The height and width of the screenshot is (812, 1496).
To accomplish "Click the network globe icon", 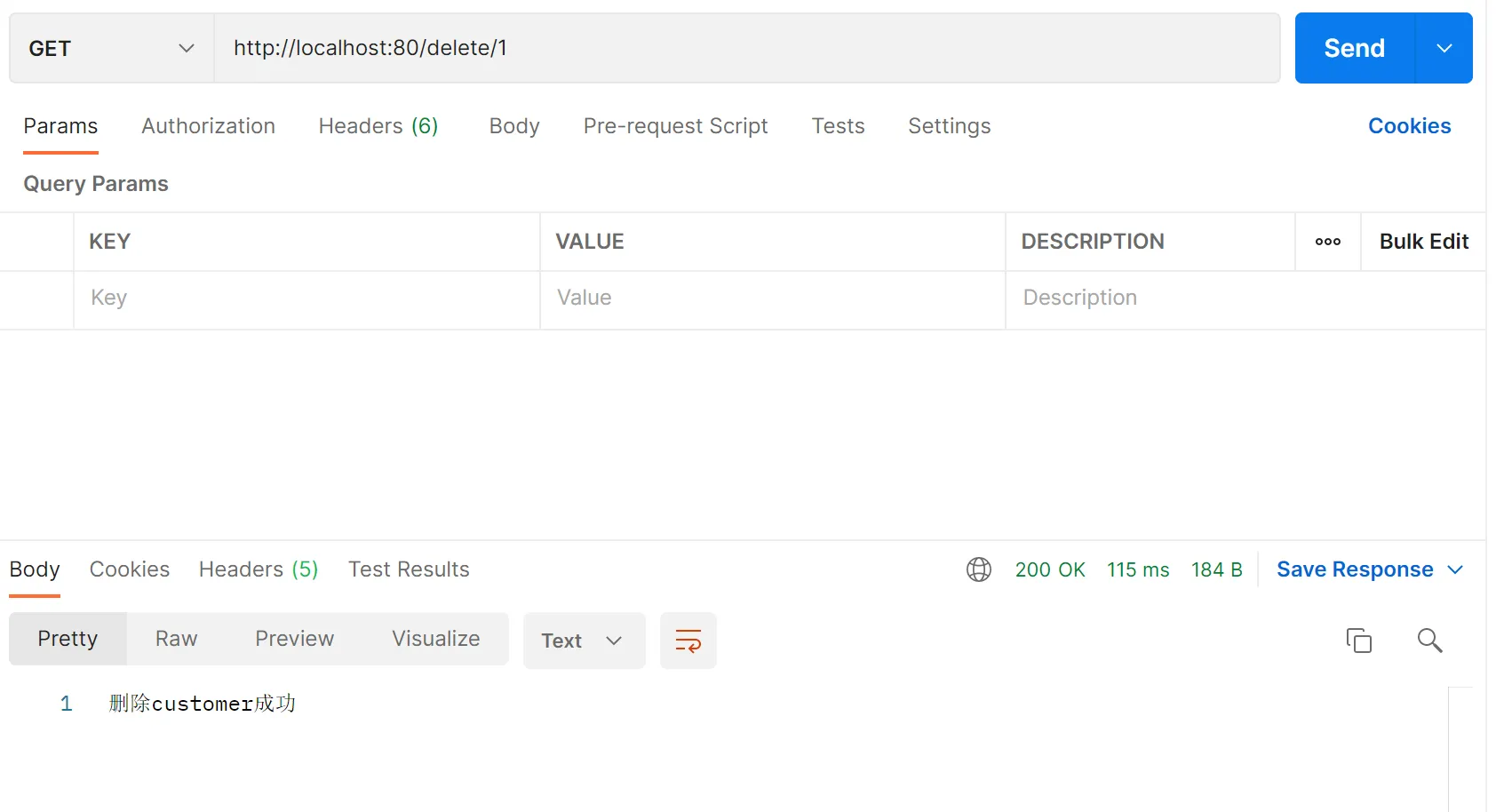I will [978, 569].
